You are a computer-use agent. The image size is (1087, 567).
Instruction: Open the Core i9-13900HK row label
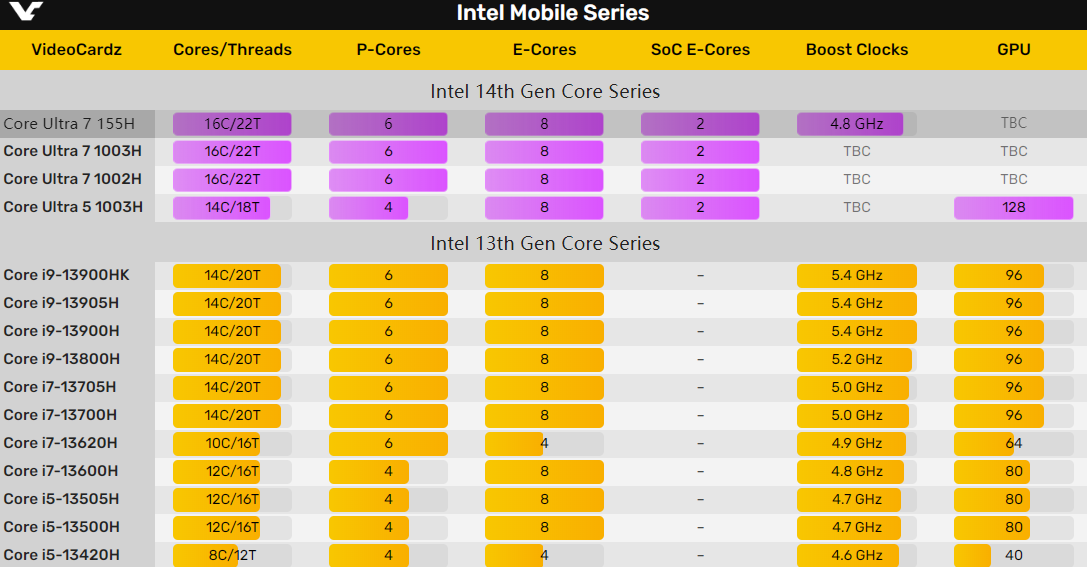click(x=66, y=275)
